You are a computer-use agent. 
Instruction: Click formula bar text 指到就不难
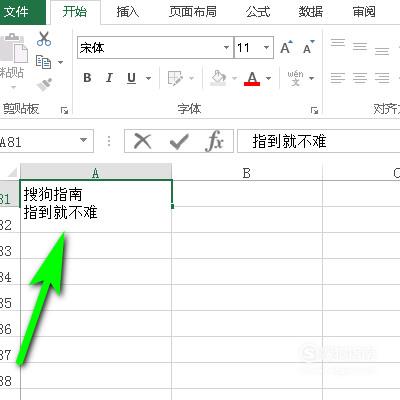(x=289, y=141)
